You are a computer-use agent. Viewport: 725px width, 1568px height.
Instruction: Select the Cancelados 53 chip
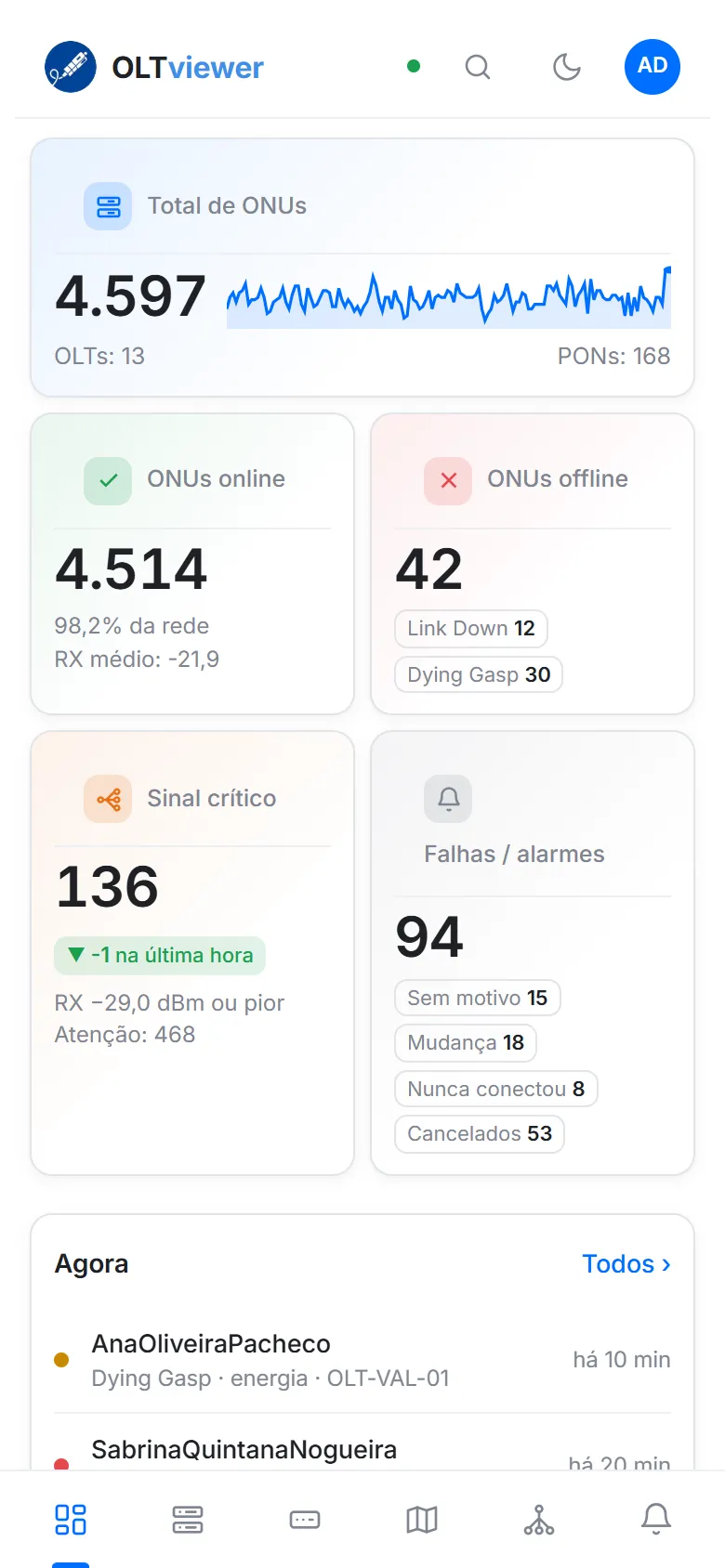[x=480, y=1134]
